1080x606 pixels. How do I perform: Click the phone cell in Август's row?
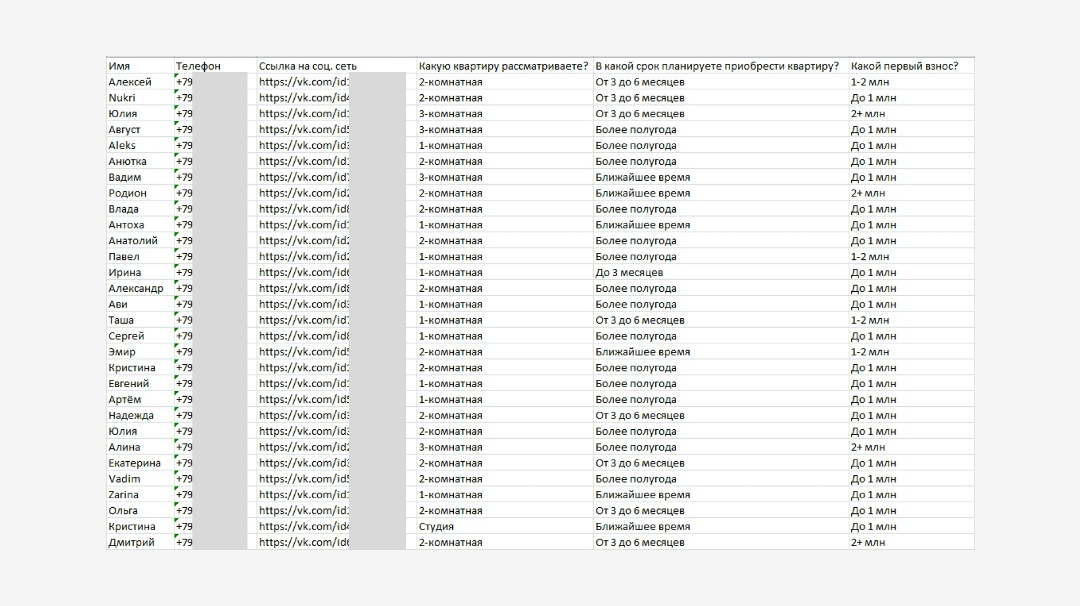tap(214, 129)
